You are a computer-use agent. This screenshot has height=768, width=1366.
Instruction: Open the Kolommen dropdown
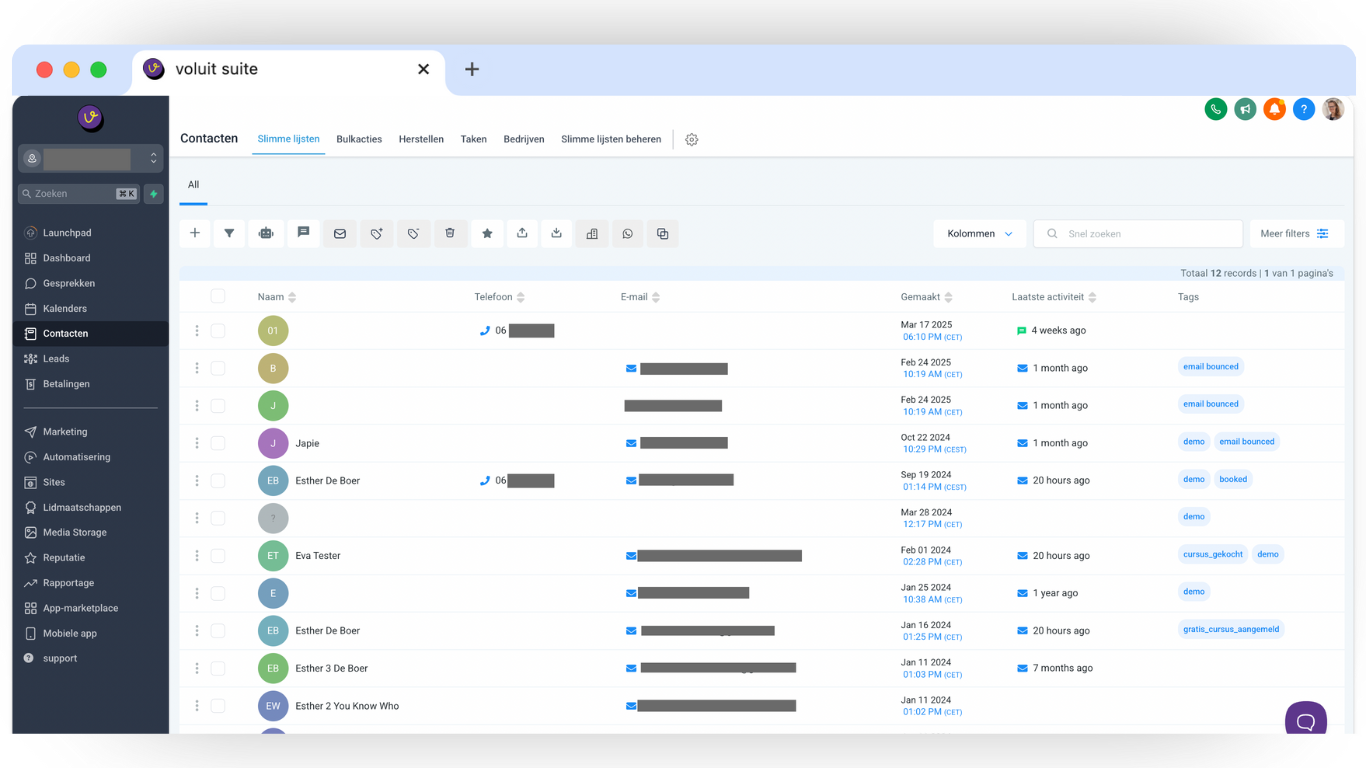[x=979, y=234]
